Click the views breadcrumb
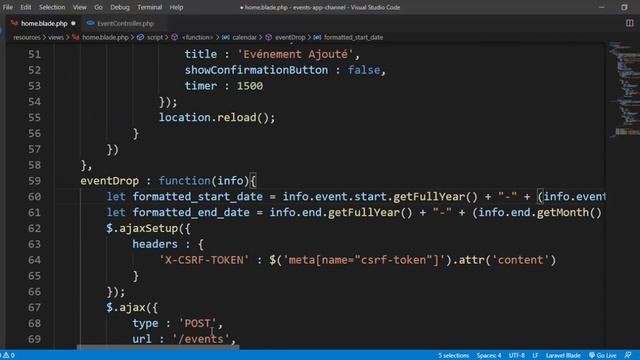640x360 pixels. (56, 37)
